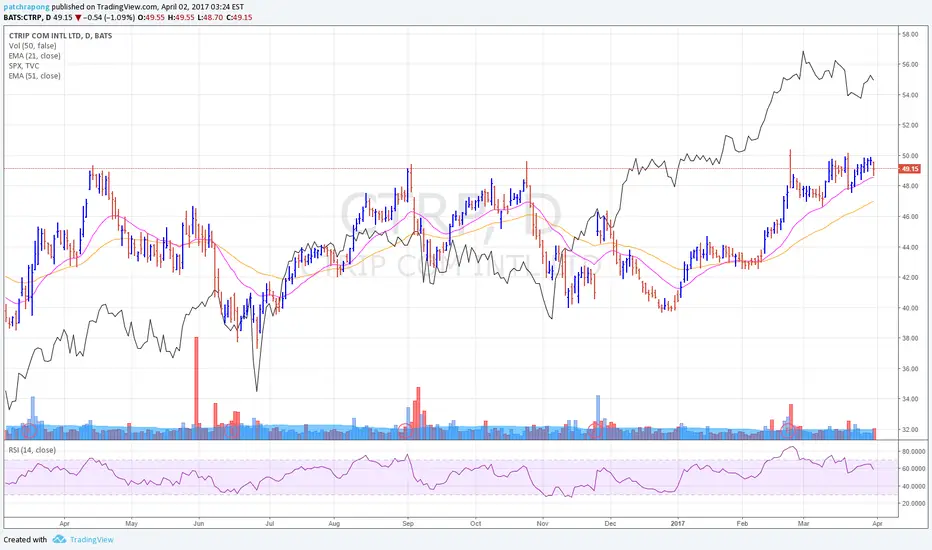
Task: Click the 40.00 price axis label
Action: (910, 308)
